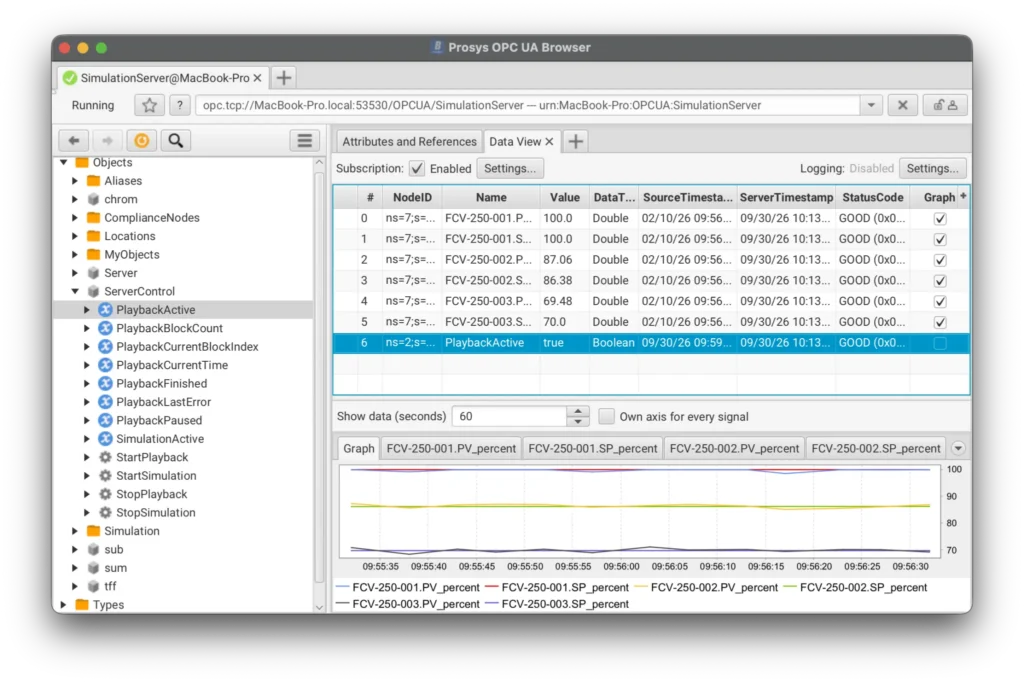Open the FCV-250-001.SP_percent graph tab
The width and height of the screenshot is (1024, 682).
coord(592,448)
